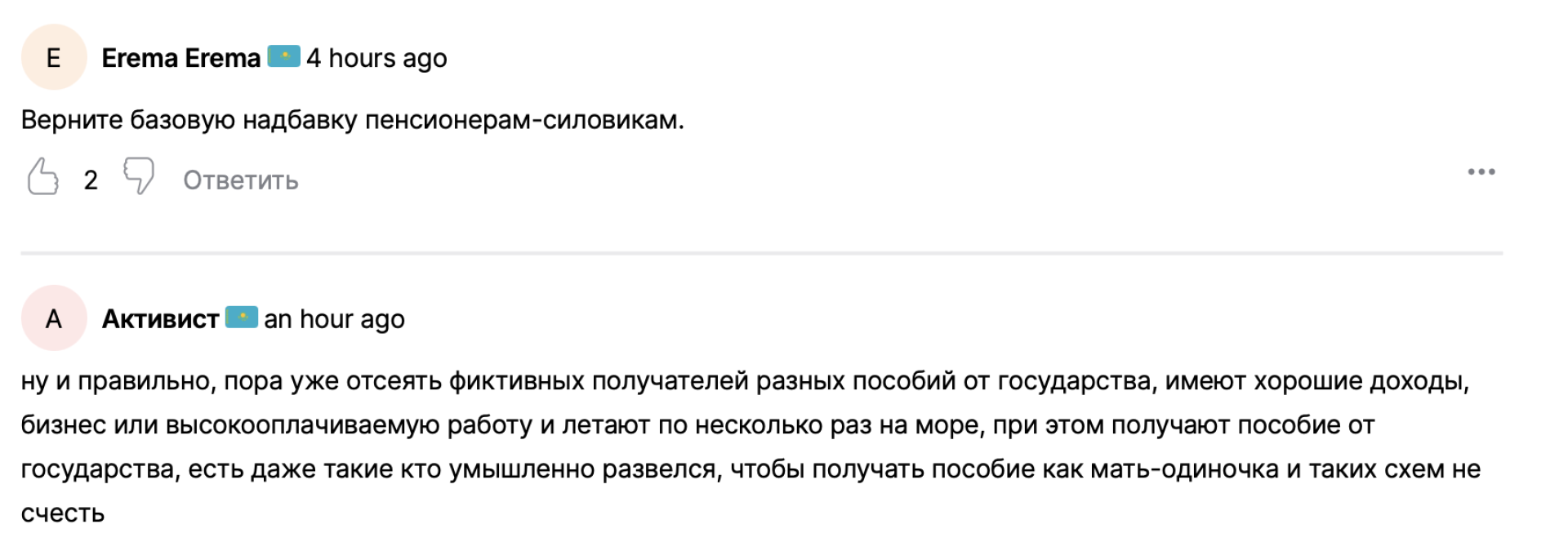Open the round "A" avatar of Активист

pyautogui.click(x=54, y=318)
